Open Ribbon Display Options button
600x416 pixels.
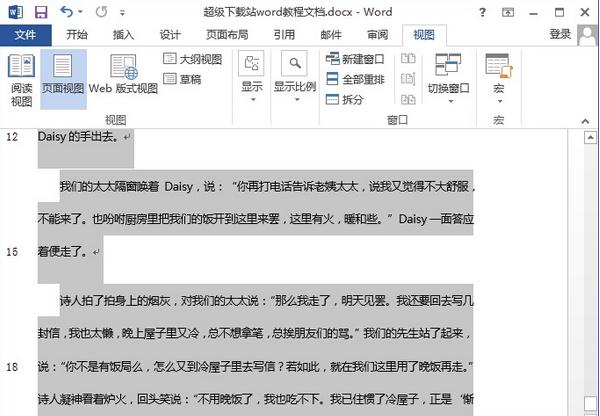pos(508,13)
